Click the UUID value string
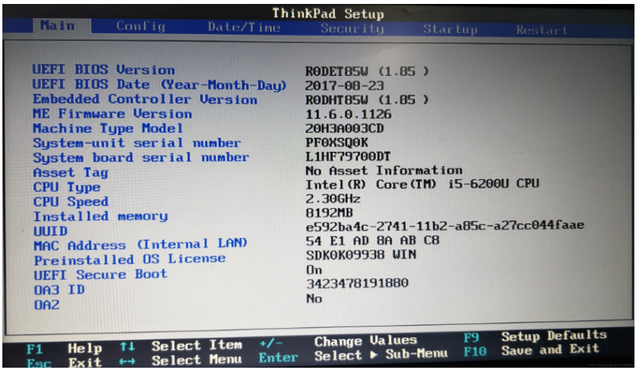The image size is (640, 374). point(445,225)
